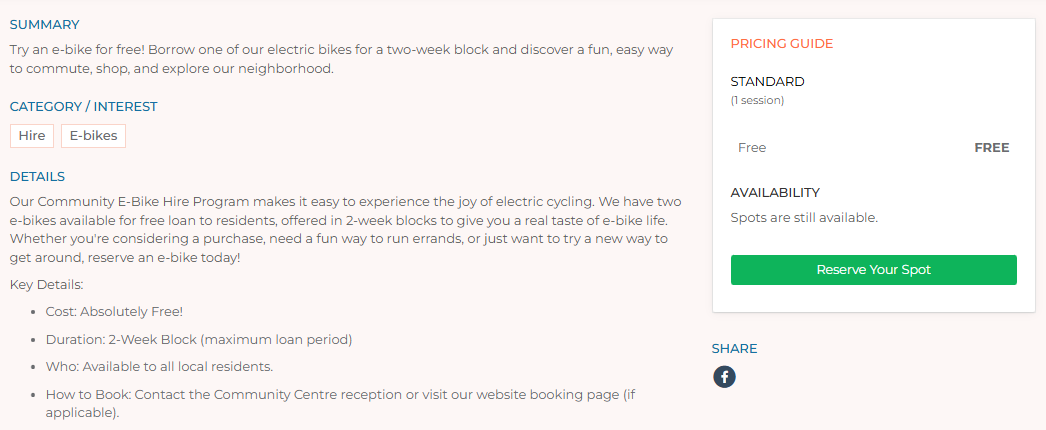
Task: Click the 'Key Details:' label
Action: (x=47, y=285)
